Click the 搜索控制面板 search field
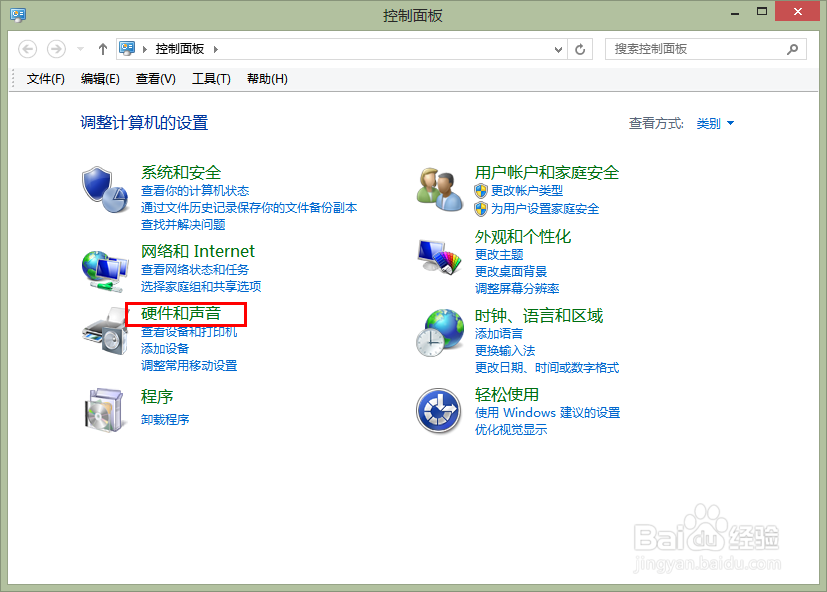Image resolution: width=827 pixels, height=592 pixels. click(706, 49)
